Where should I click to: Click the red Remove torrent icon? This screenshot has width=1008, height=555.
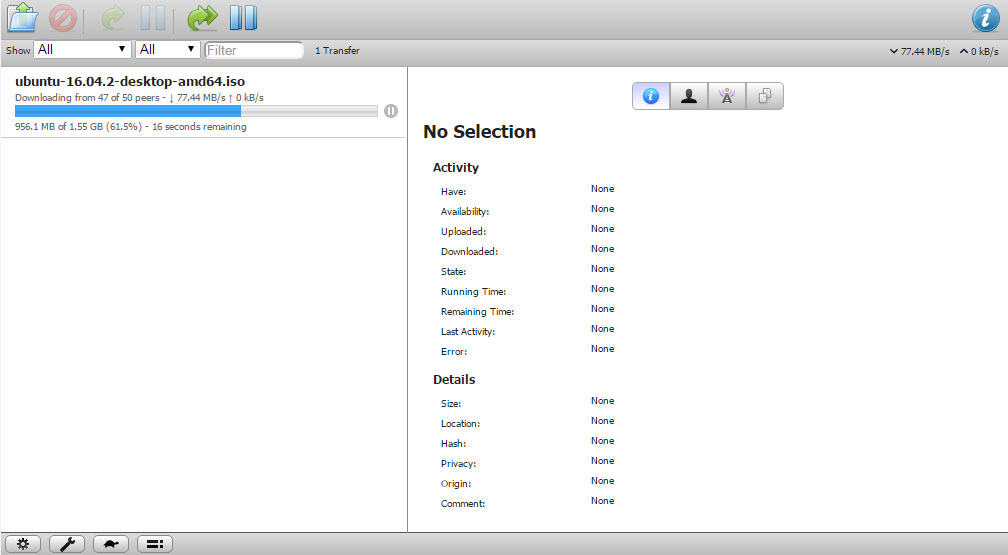63,18
